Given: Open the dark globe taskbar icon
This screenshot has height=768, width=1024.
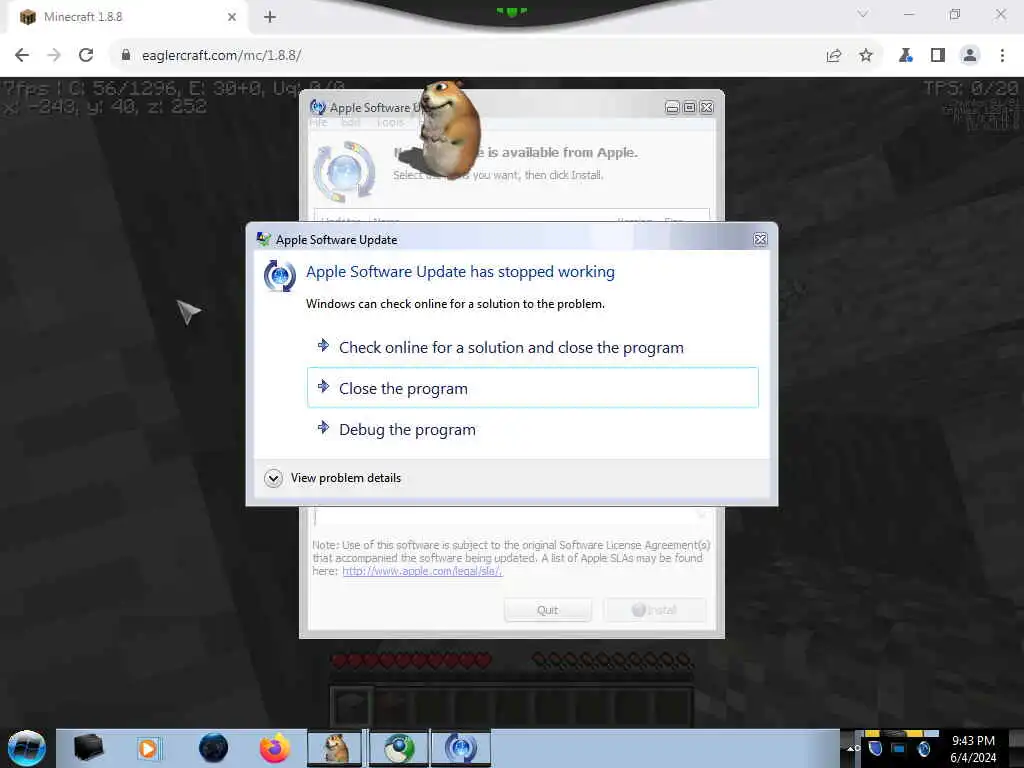Looking at the screenshot, I should [x=214, y=748].
